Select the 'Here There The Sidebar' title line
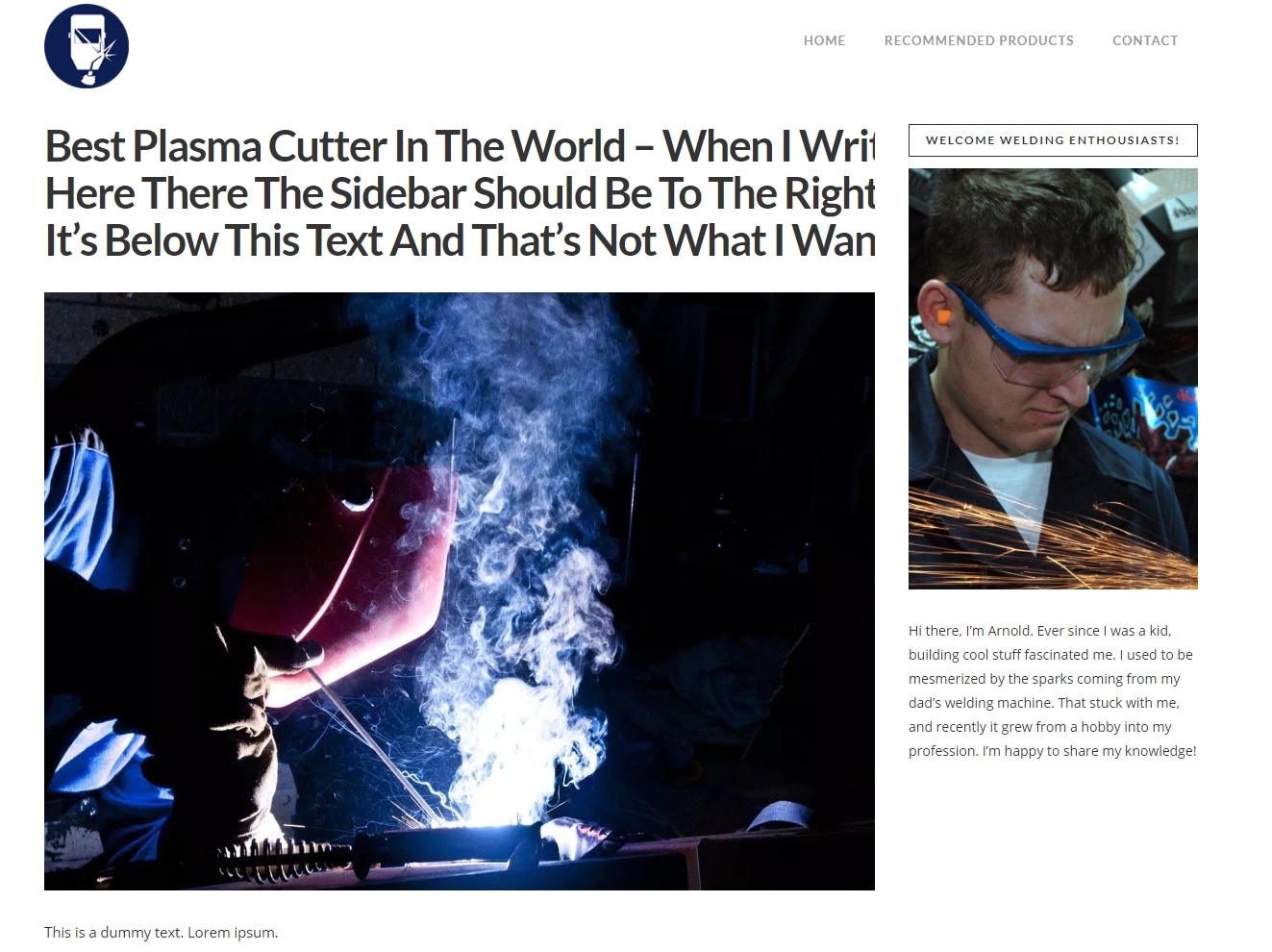Screen dimensions: 1272x952 coord(460,193)
